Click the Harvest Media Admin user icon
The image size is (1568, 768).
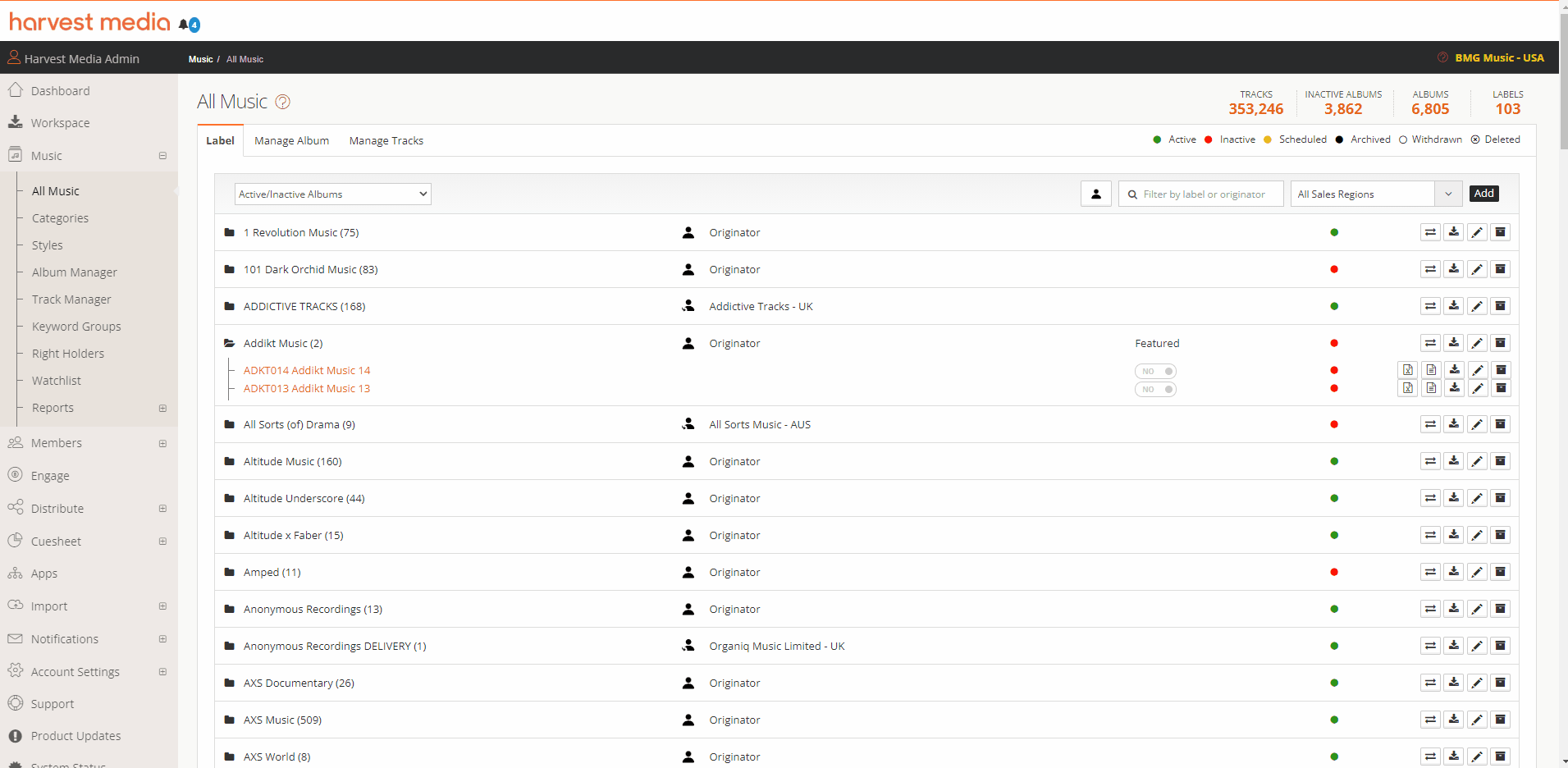pyautogui.click(x=14, y=57)
